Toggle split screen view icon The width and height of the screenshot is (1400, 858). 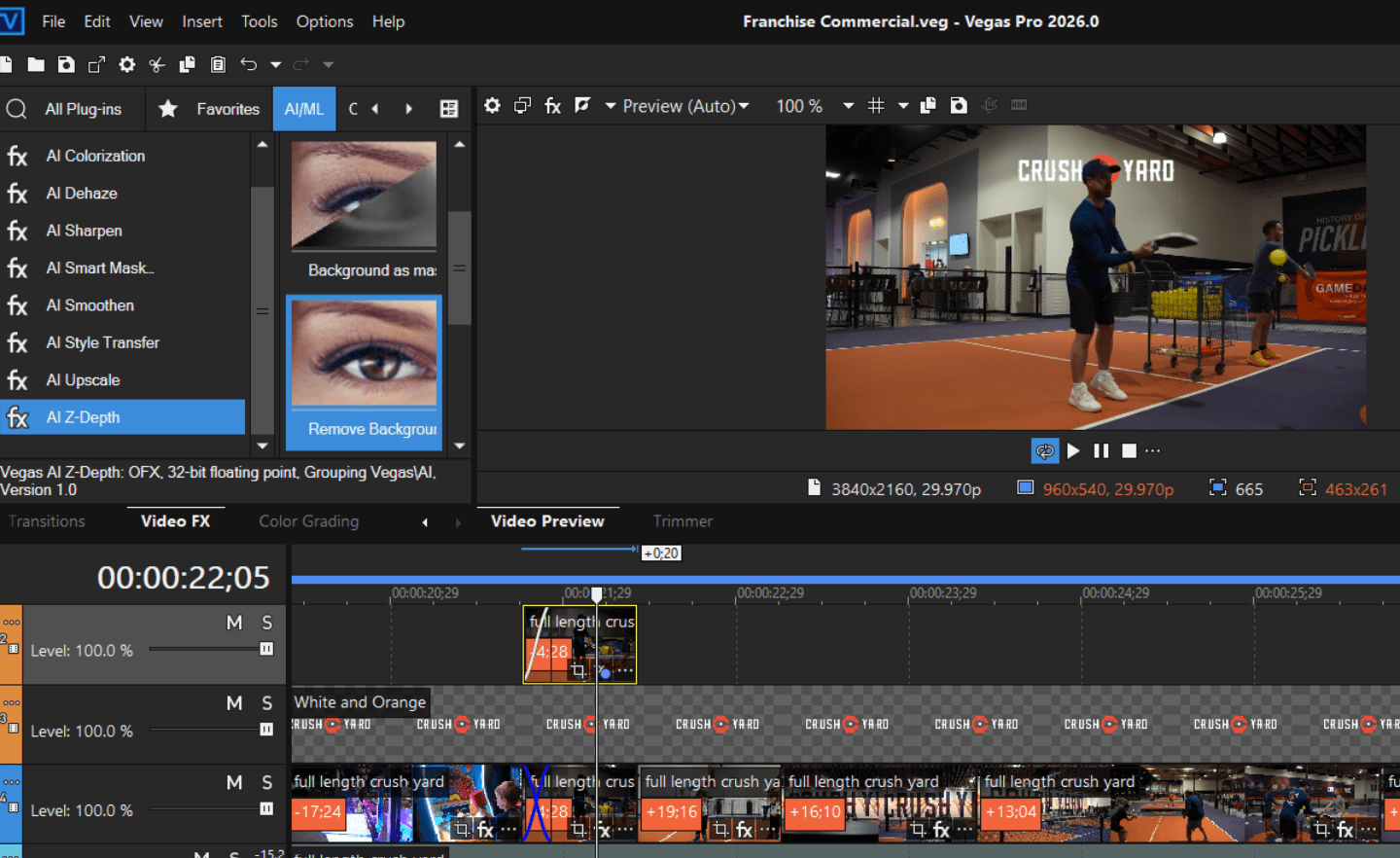[582, 105]
